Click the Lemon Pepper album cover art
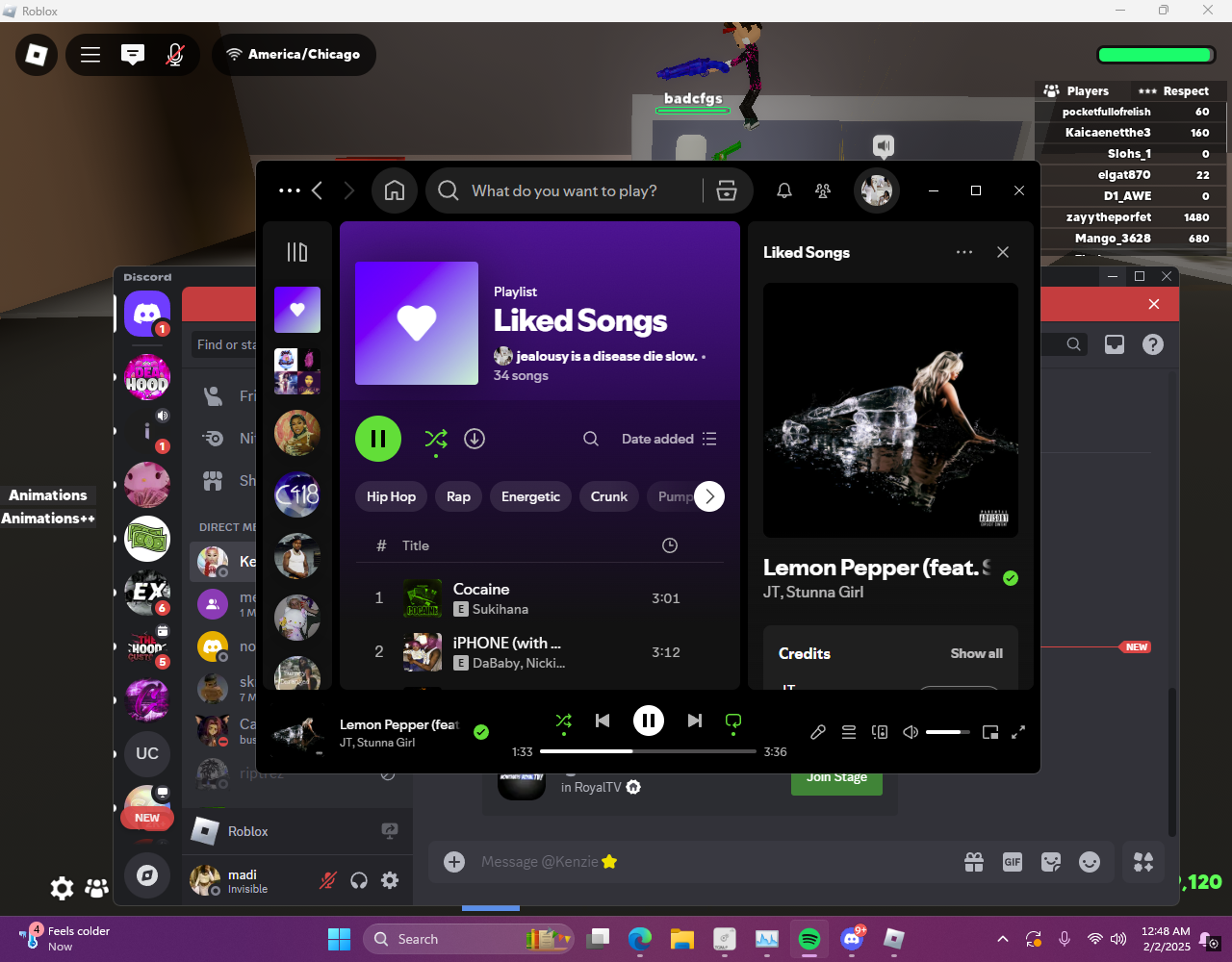This screenshot has width=1232, height=962. (890, 410)
